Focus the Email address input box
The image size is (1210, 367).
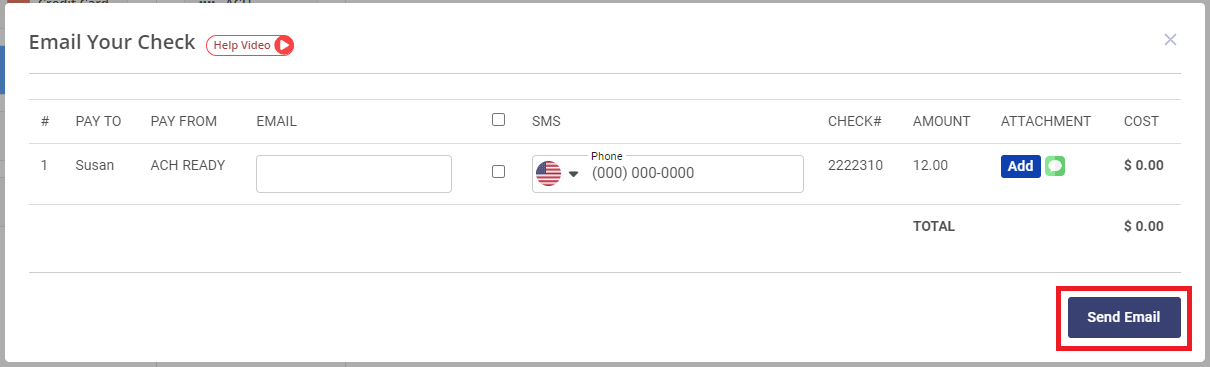(x=354, y=174)
